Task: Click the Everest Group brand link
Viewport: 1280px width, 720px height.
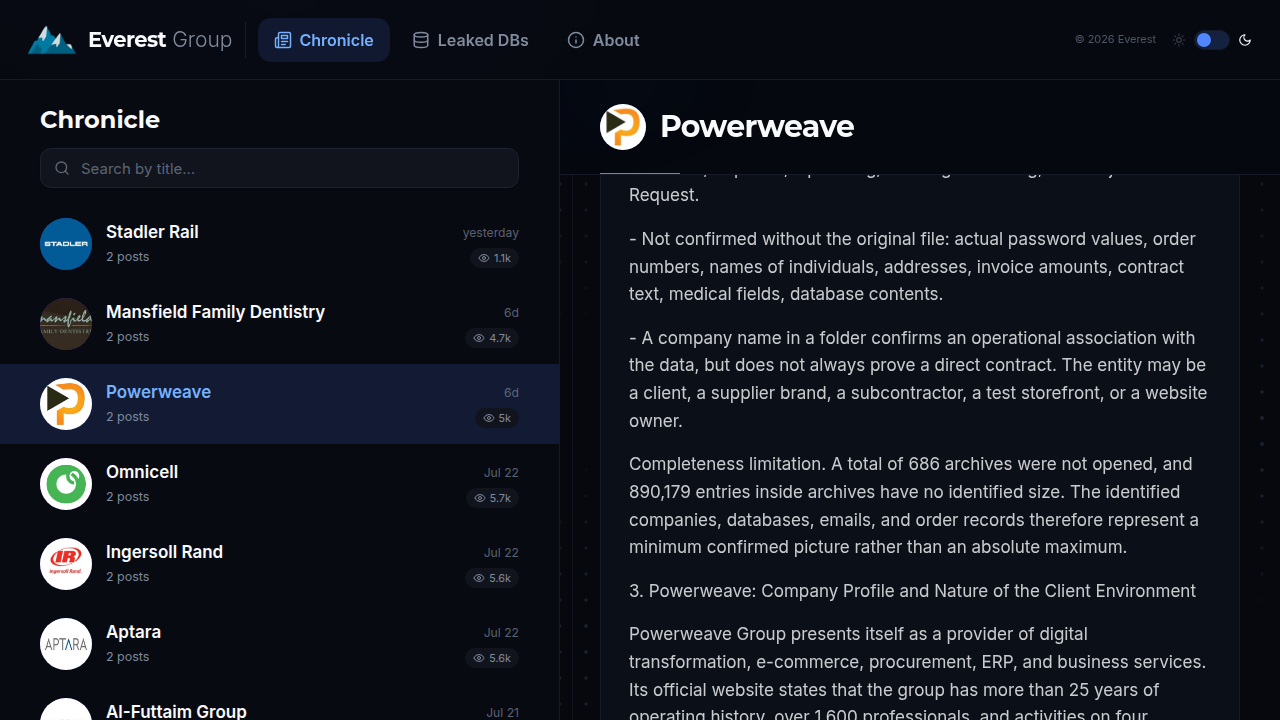Action: [x=130, y=40]
